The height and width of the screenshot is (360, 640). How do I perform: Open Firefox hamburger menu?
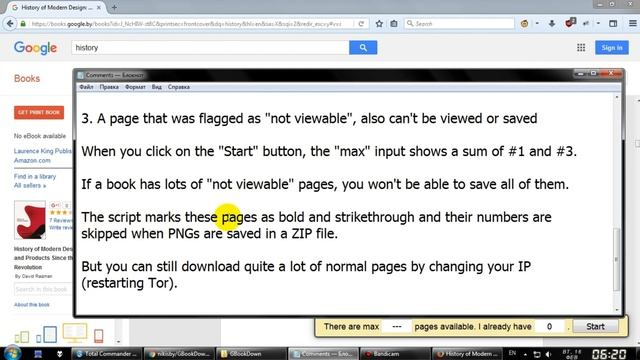(x=633, y=24)
